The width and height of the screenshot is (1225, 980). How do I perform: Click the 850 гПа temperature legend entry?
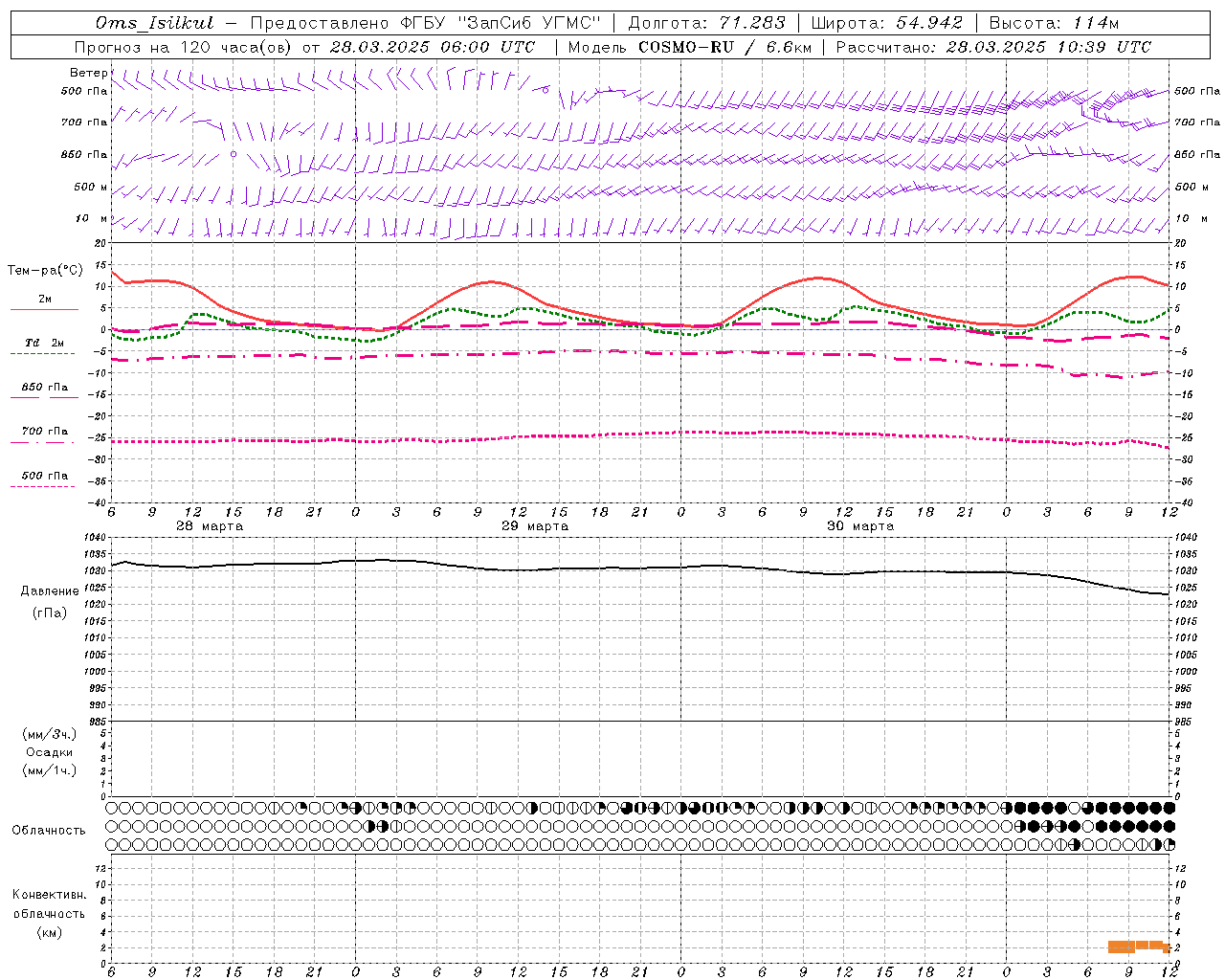(x=44, y=388)
